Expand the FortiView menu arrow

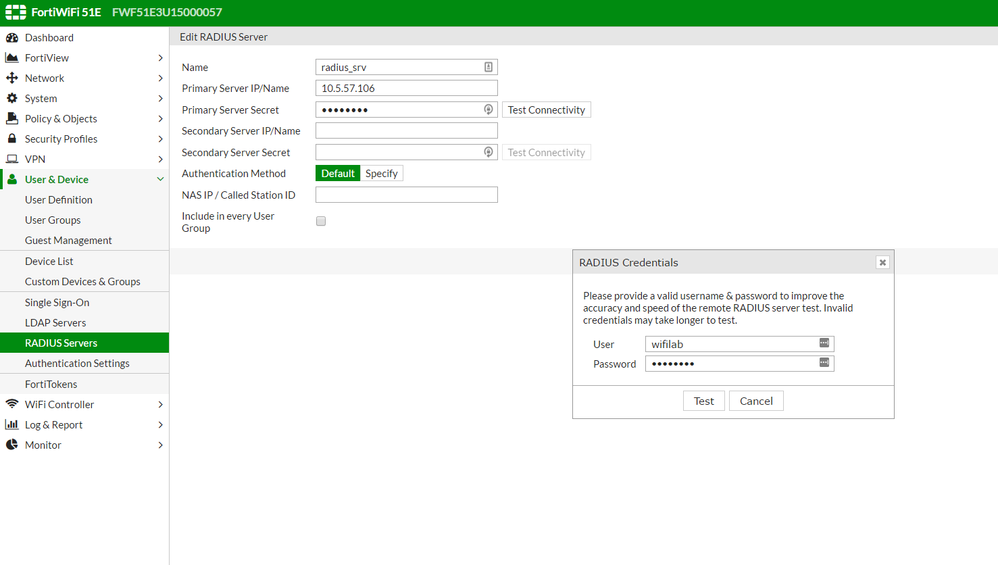click(x=160, y=58)
